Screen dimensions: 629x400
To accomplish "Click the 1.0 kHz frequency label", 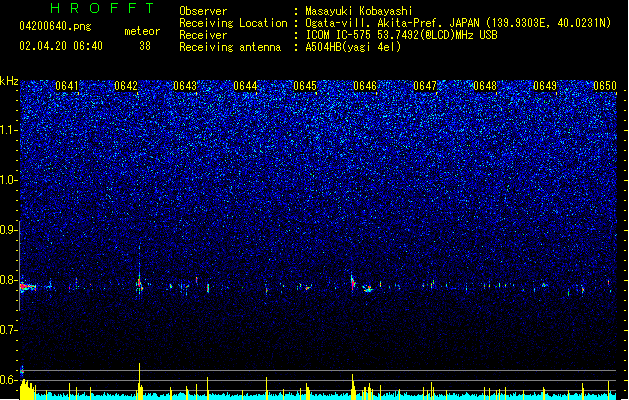I will [x=8, y=179].
